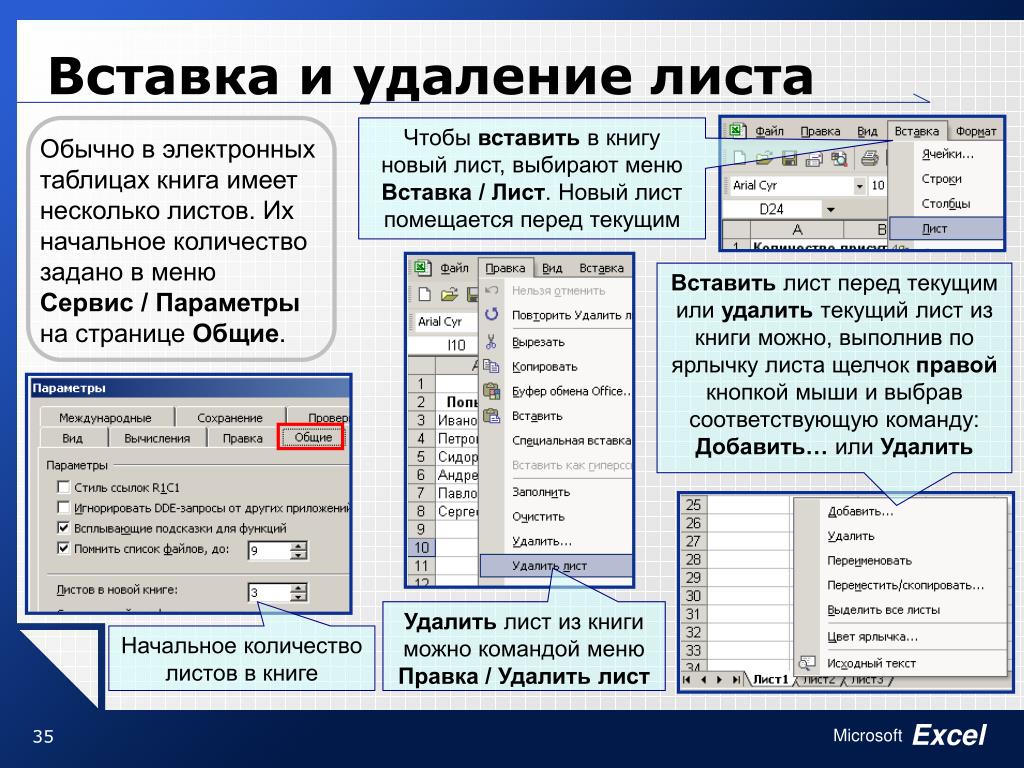1024x768 pixels.
Task: Choose Строки from Вставка menu
Action: pos(946,179)
